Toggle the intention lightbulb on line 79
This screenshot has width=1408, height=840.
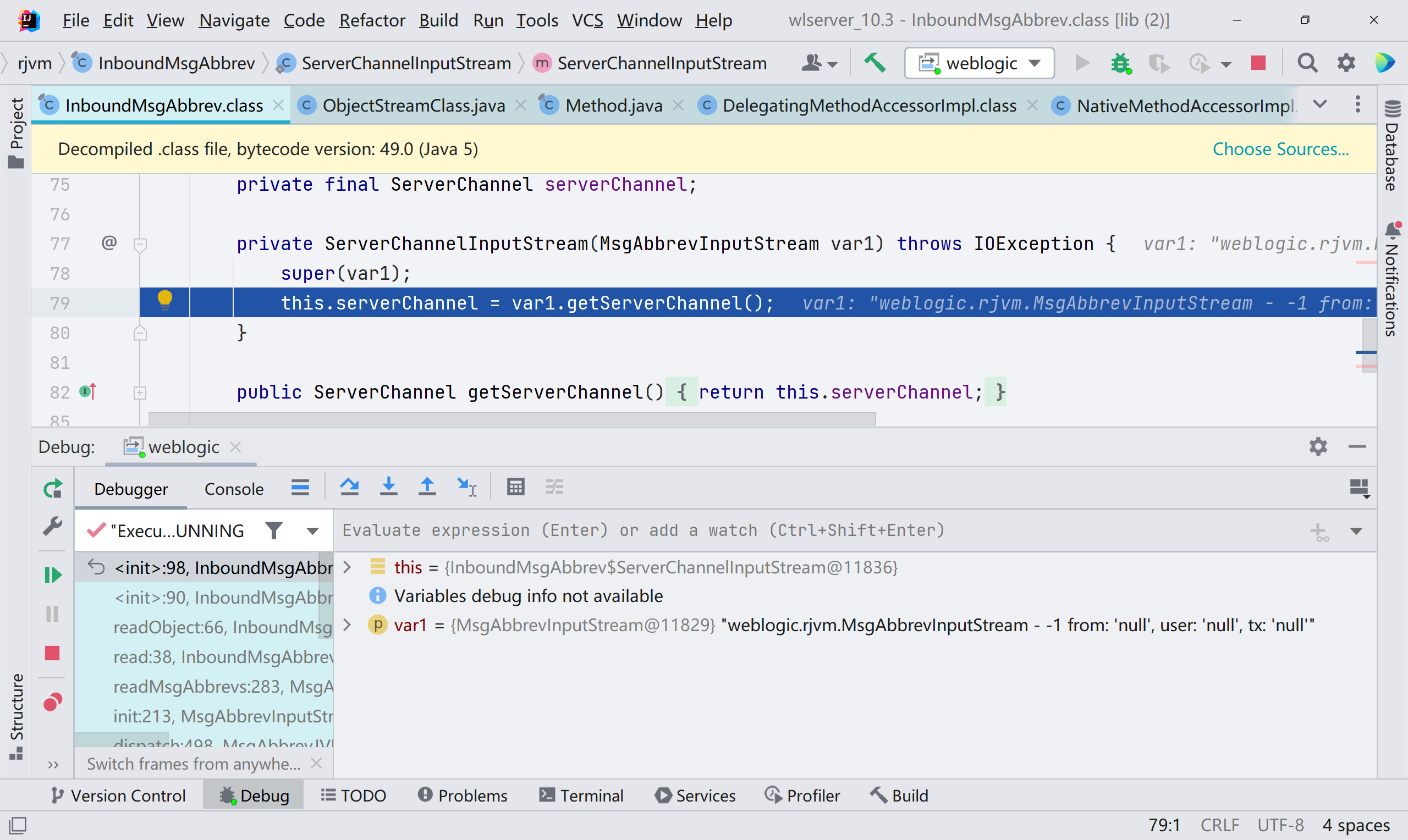pyautogui.click(x=165, y=300)
